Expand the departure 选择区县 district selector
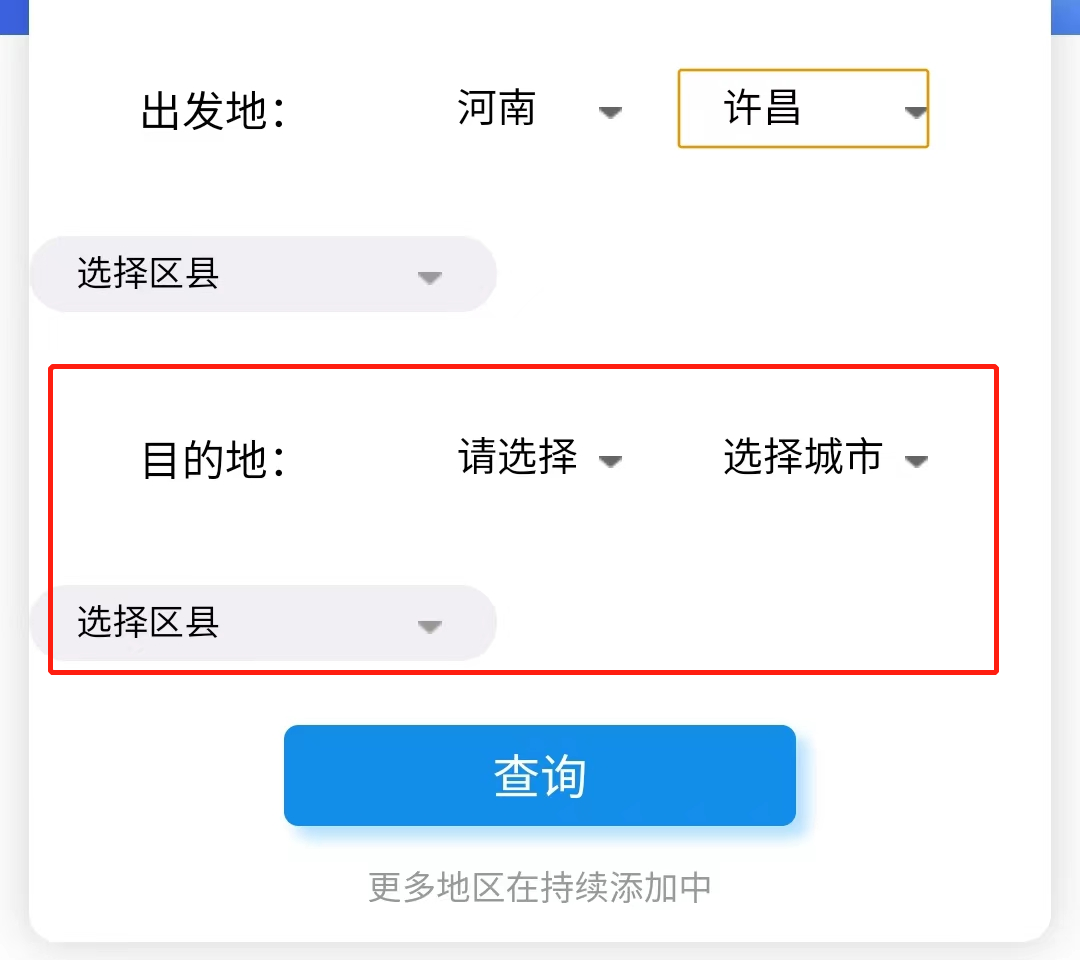The width and height of the screenshot is (1080, 960). pos(262,274)
